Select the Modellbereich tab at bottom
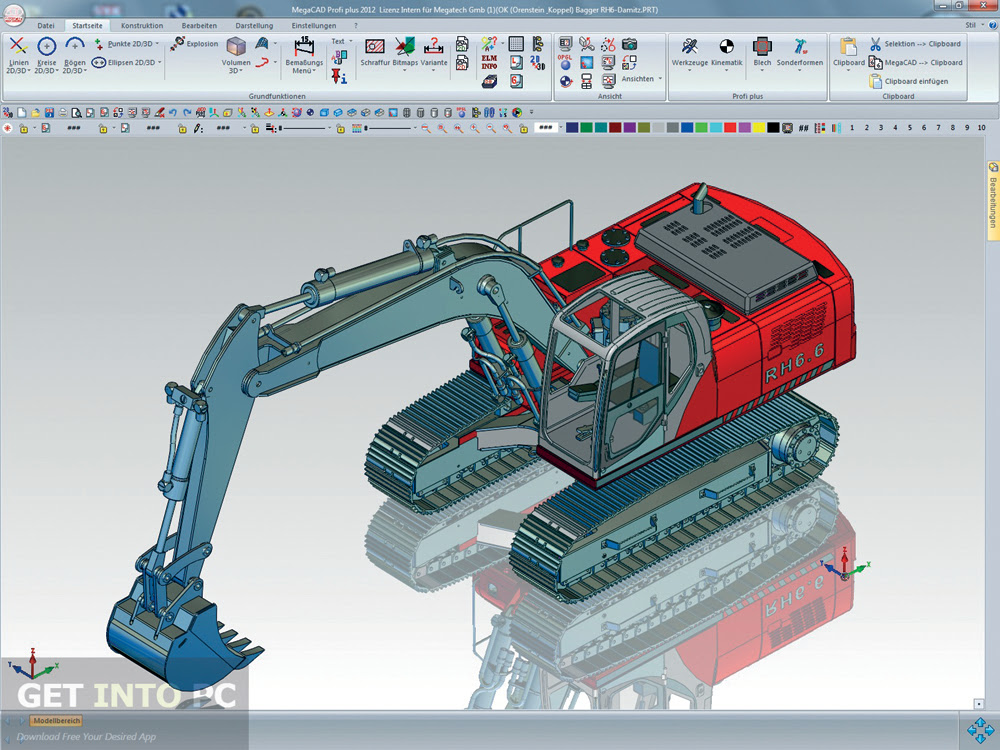 tap(57, 721)
